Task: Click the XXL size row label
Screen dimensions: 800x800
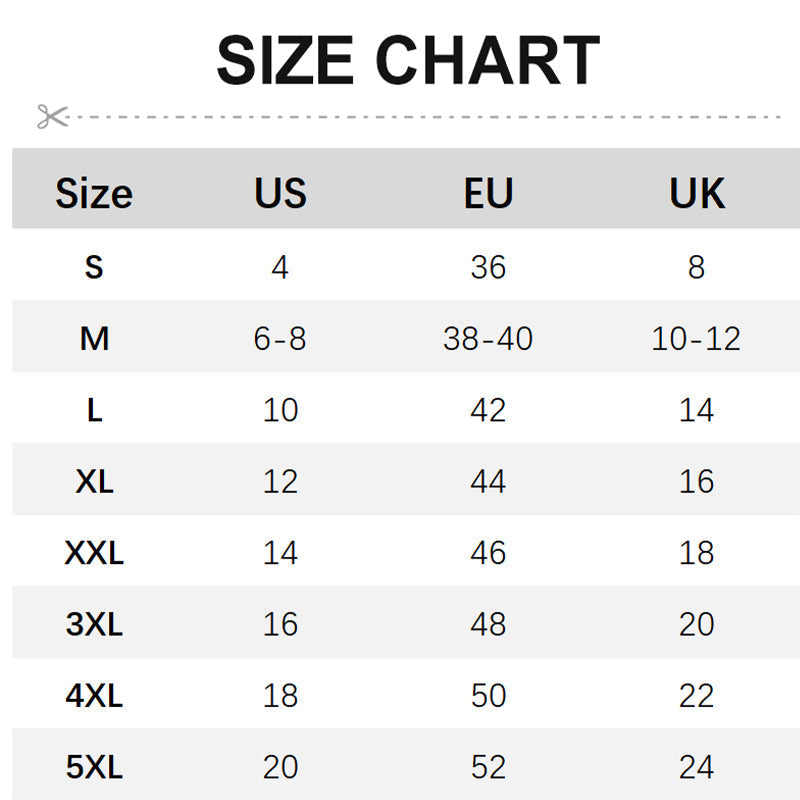Action: click(x=94, y=553)
